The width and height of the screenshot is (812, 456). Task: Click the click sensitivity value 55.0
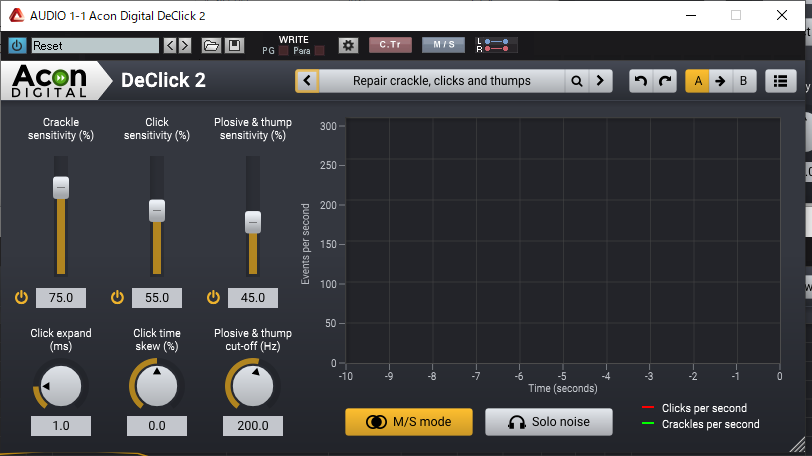[x=157, y=298]
